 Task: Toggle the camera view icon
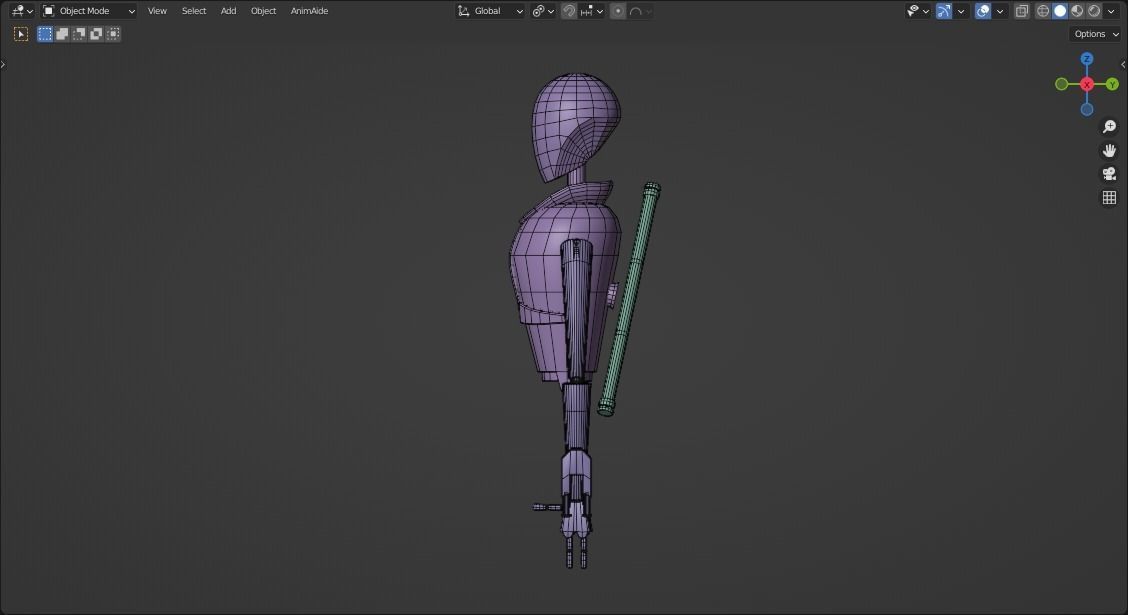point(1109,173)
